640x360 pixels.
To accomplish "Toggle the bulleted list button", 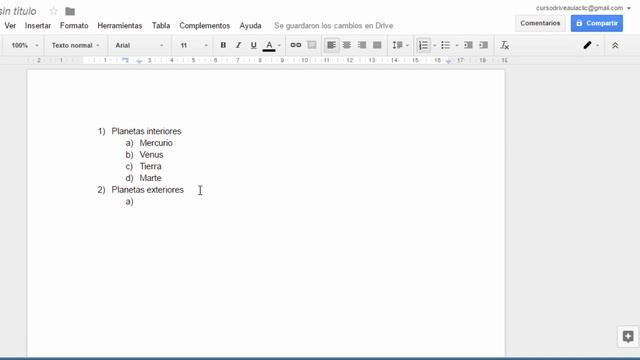I will pos(445,45).
